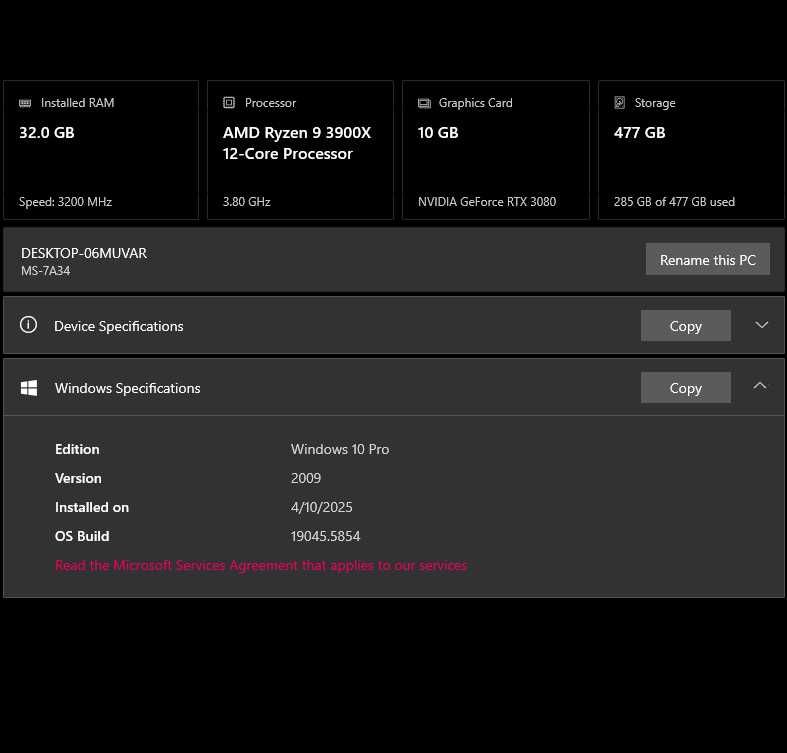The image size is (787, 753).
Task: Click the Windows logo icon
Action: pos(29,388)
